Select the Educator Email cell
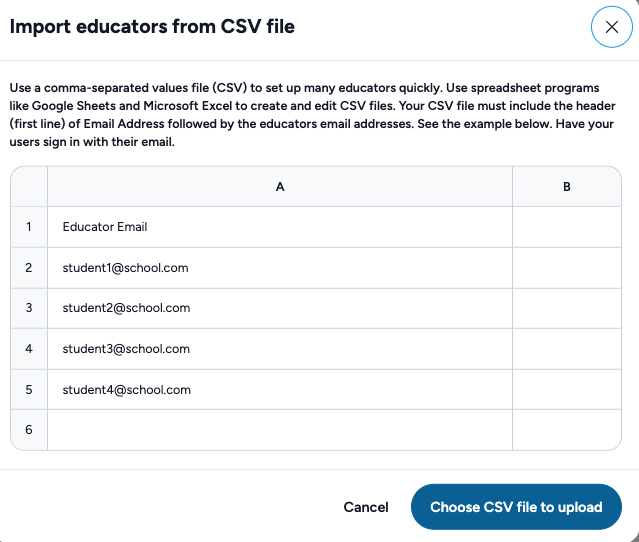Screen dimensions: 639x542 click(x=280, y=227)
